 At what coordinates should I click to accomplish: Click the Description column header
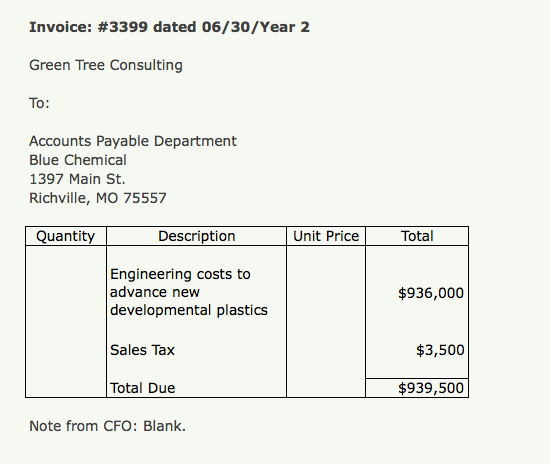[196, 236]
